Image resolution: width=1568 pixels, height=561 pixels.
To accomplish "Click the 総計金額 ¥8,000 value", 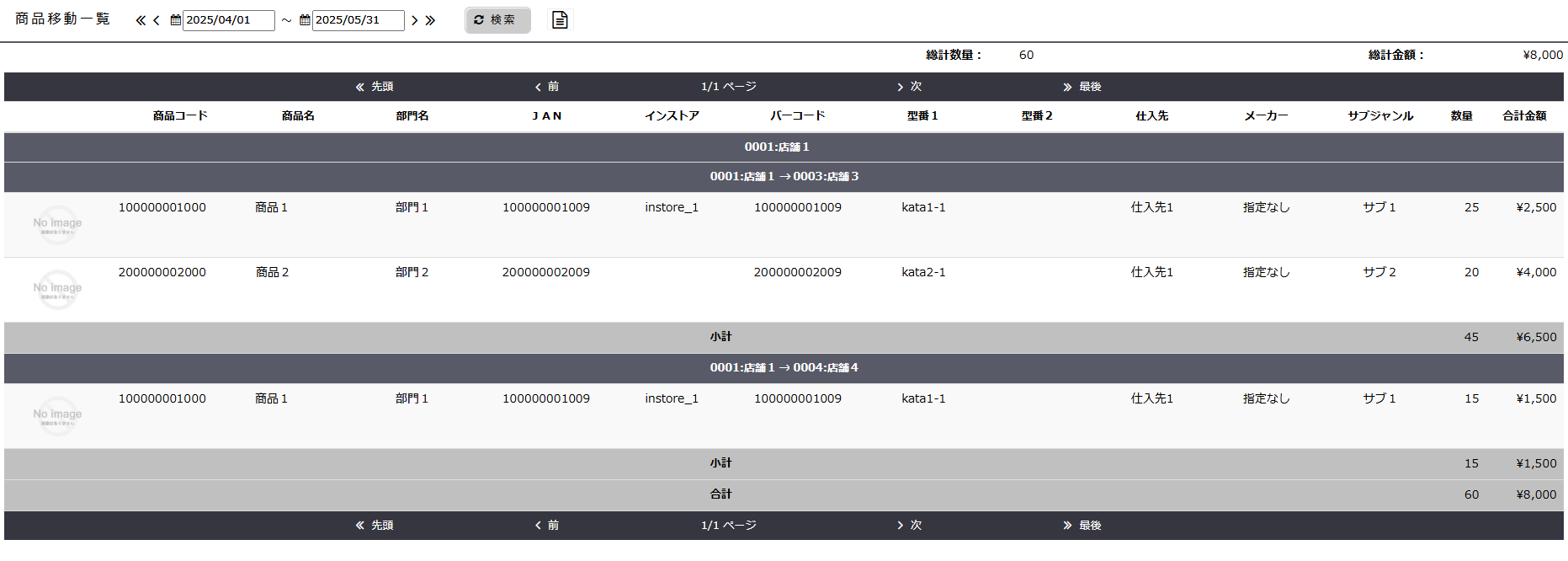I will [1543, 55].
